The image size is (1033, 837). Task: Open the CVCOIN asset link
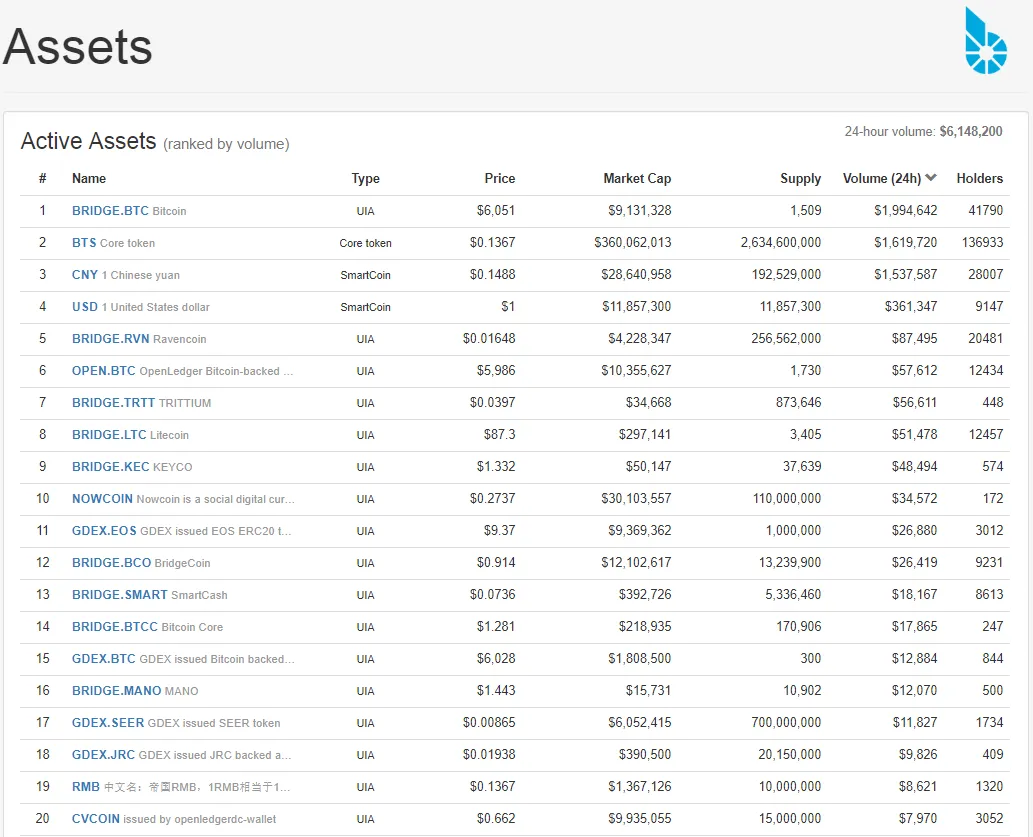(x=96, y=819)
